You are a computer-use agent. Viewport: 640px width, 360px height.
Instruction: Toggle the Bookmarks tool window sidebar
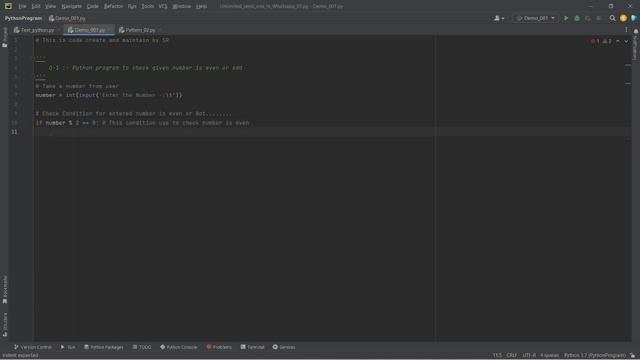(4, 290)
